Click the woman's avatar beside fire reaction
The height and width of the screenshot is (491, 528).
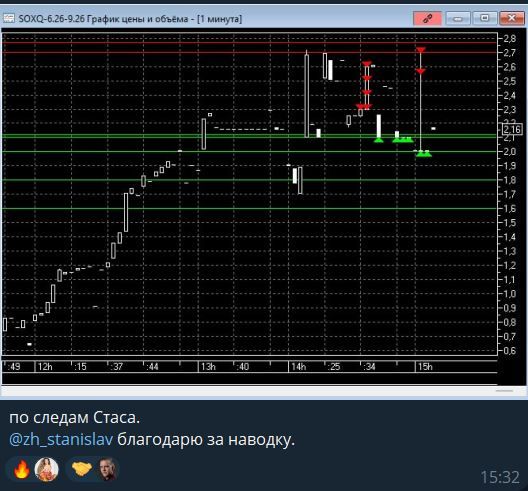coord(46,469)
